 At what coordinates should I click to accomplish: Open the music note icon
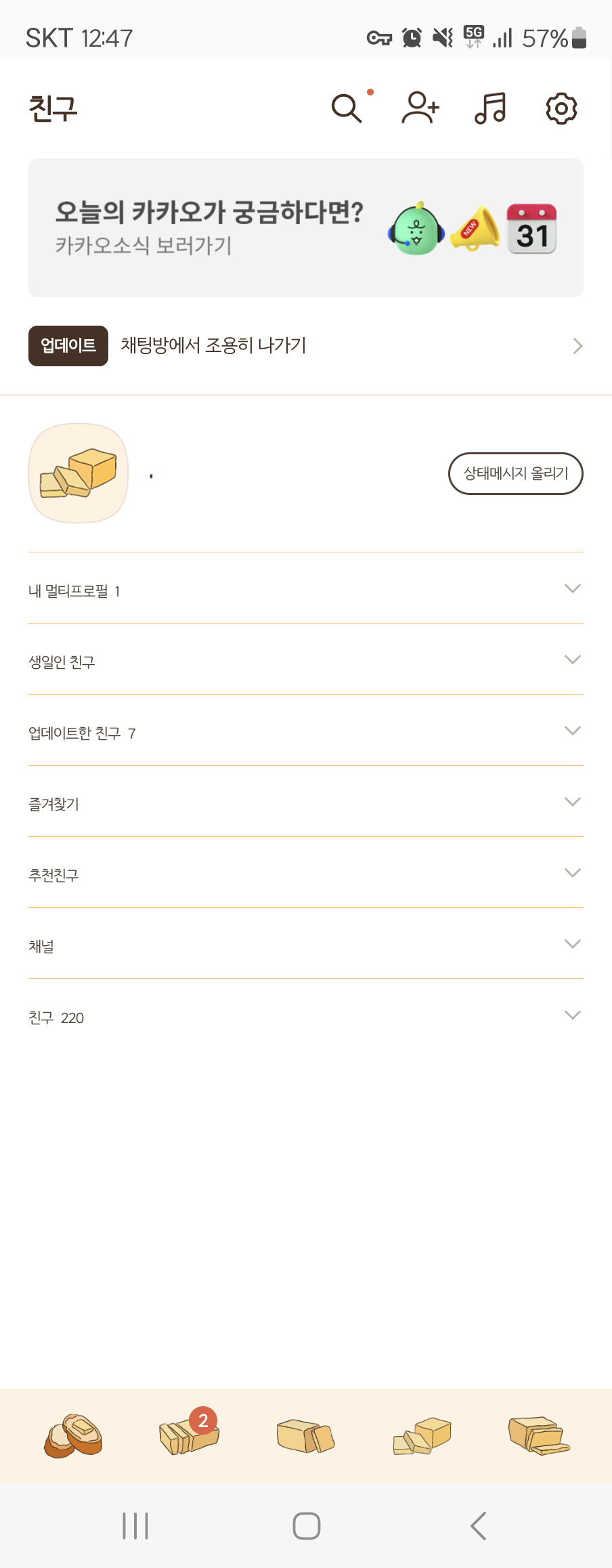[491, 108]
